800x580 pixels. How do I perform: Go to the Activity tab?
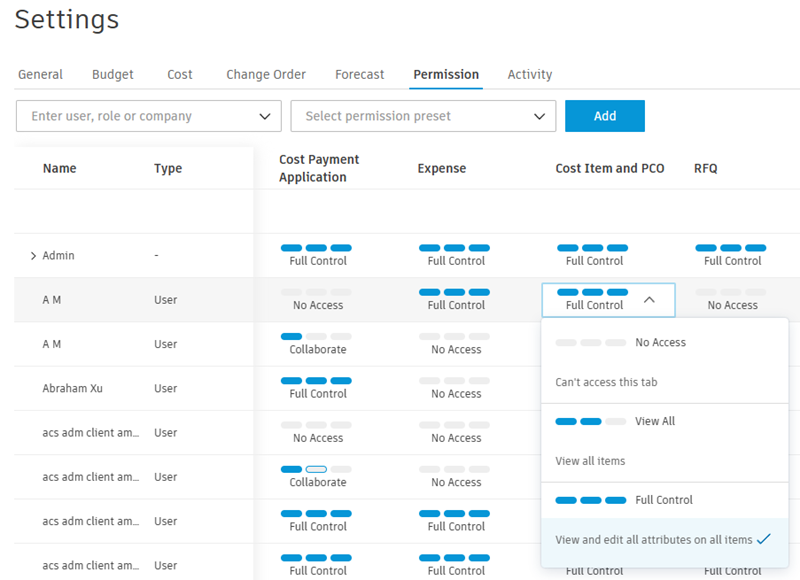click(529, 74)
